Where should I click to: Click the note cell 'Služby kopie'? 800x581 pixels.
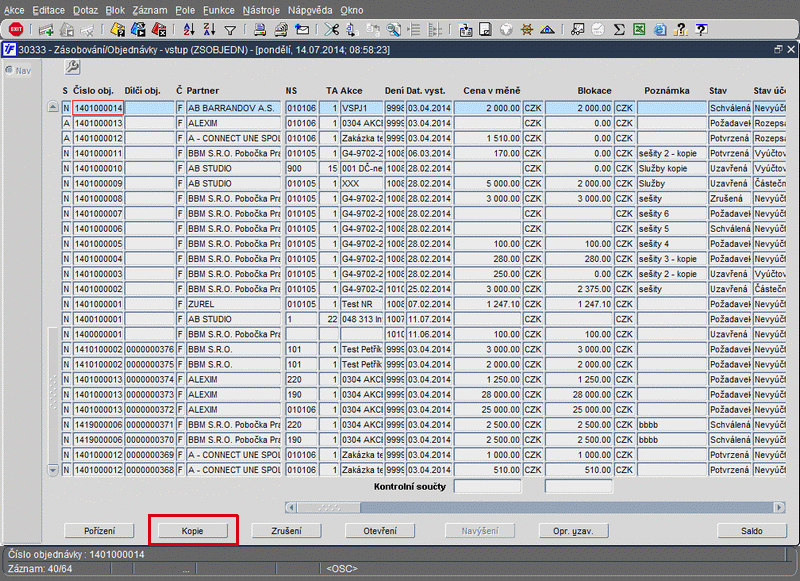click(672, 168)
